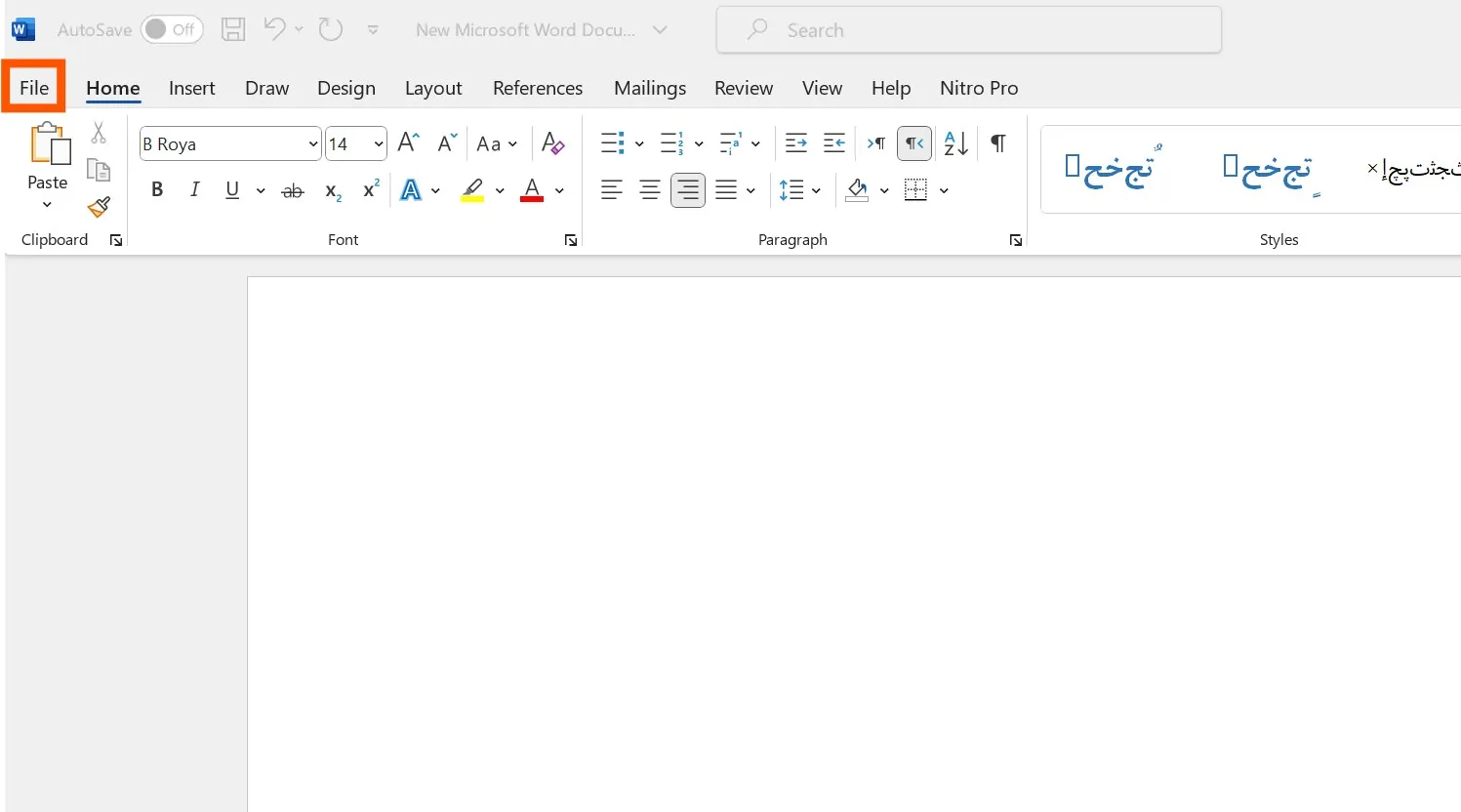Open the Paste options dropdown arrow
The height and width of the screenshot is (812, 1461).
click(47, 205)
